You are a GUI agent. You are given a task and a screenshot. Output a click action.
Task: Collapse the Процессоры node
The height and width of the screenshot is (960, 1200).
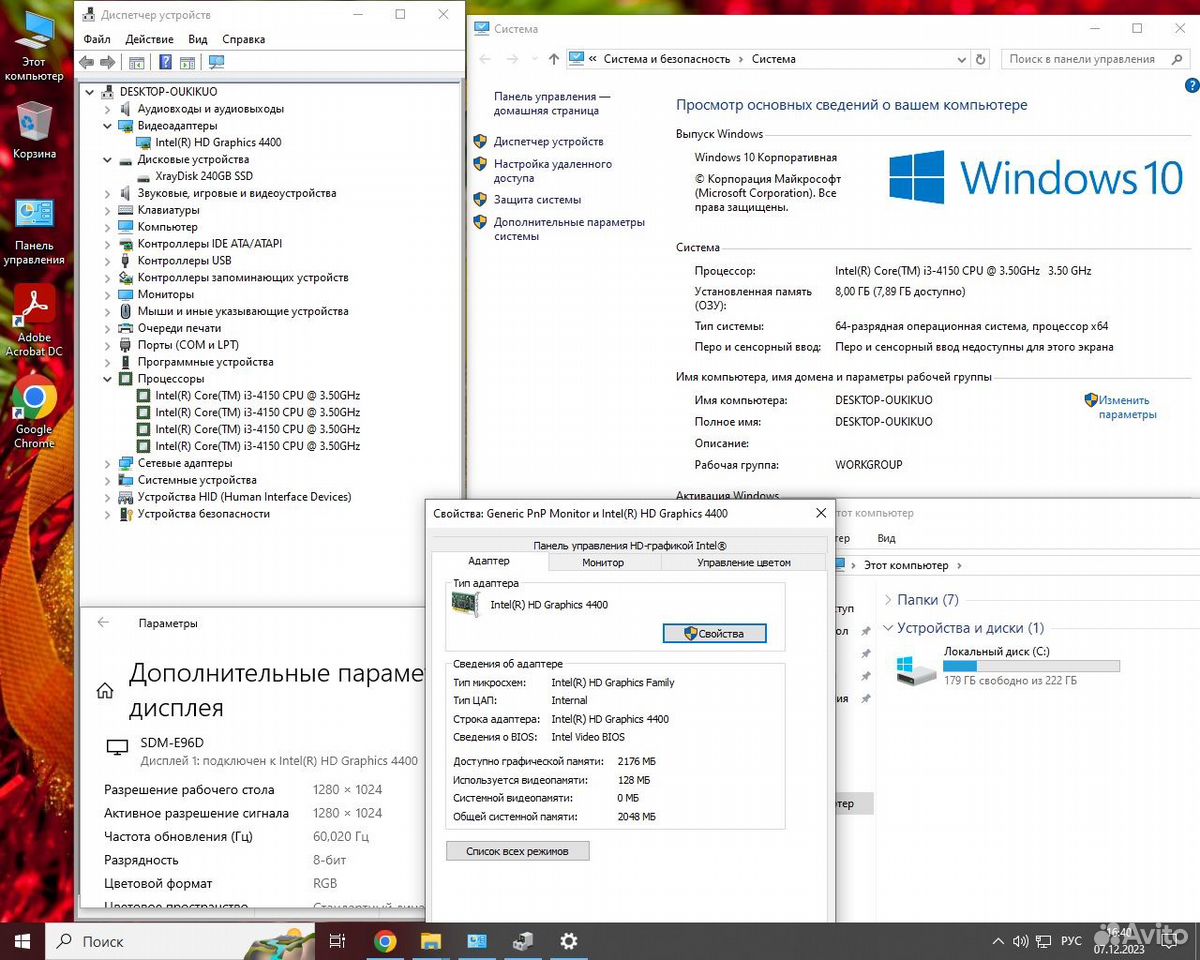pos(108,379)
